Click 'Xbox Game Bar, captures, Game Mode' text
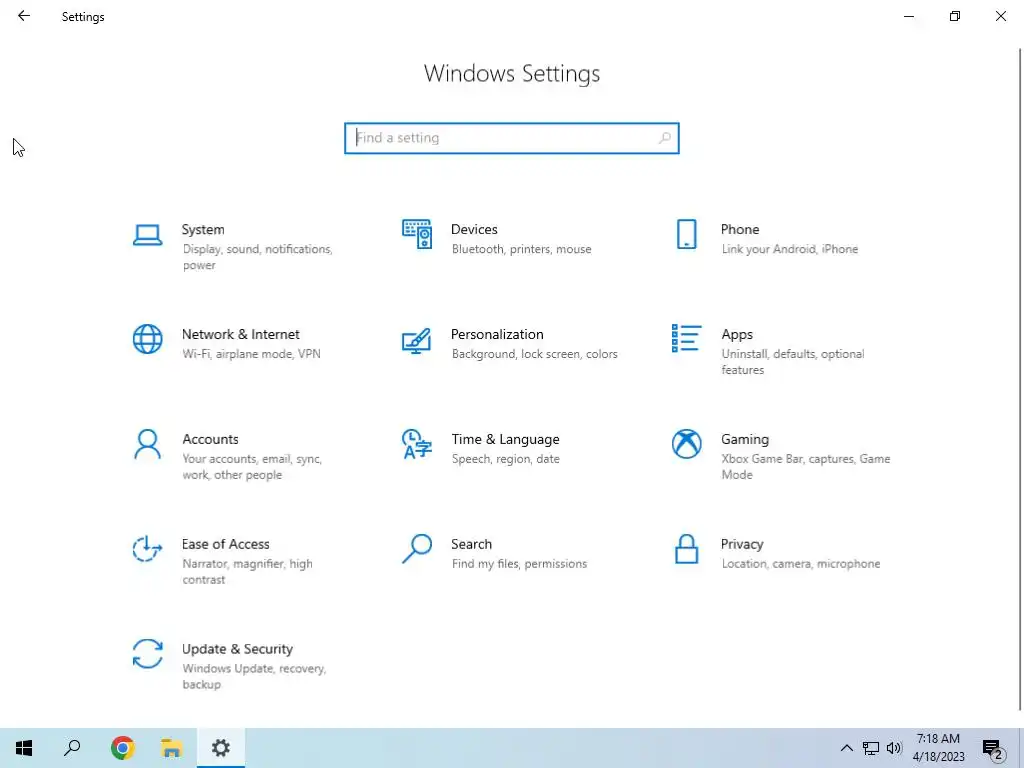Image resolution: width=1024 pixels, height=768 pixels. pyautogui.click(x=806, y=466)
